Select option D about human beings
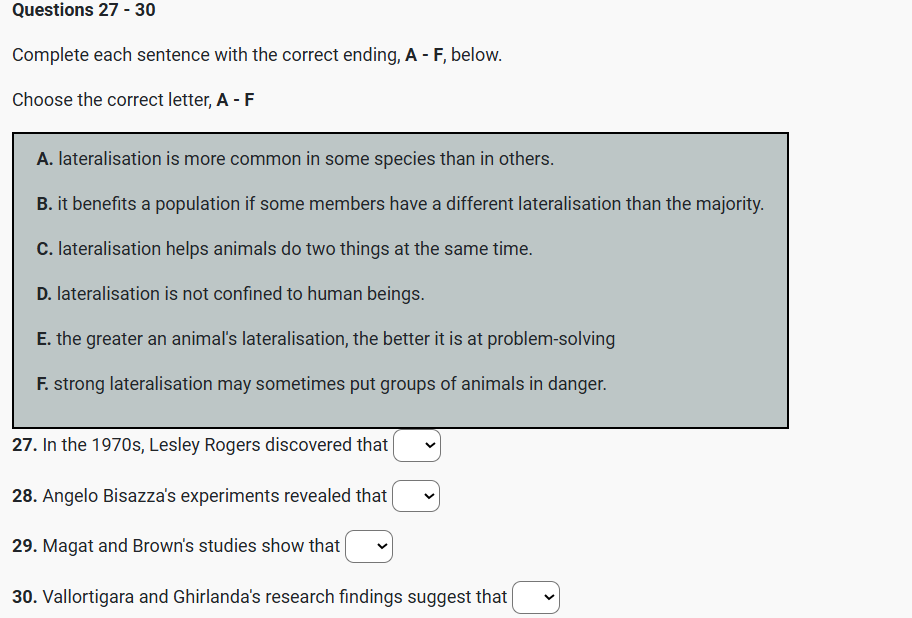 [x=230, y=294]
